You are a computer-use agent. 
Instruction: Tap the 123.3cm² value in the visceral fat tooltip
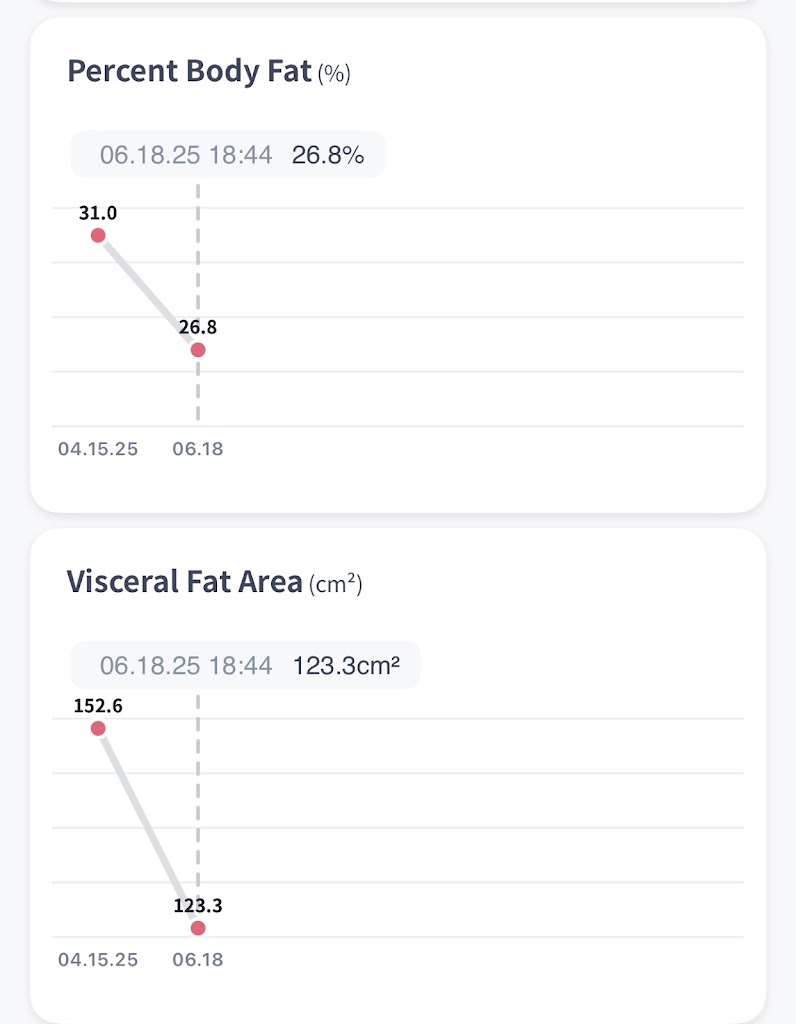(346, 666)
